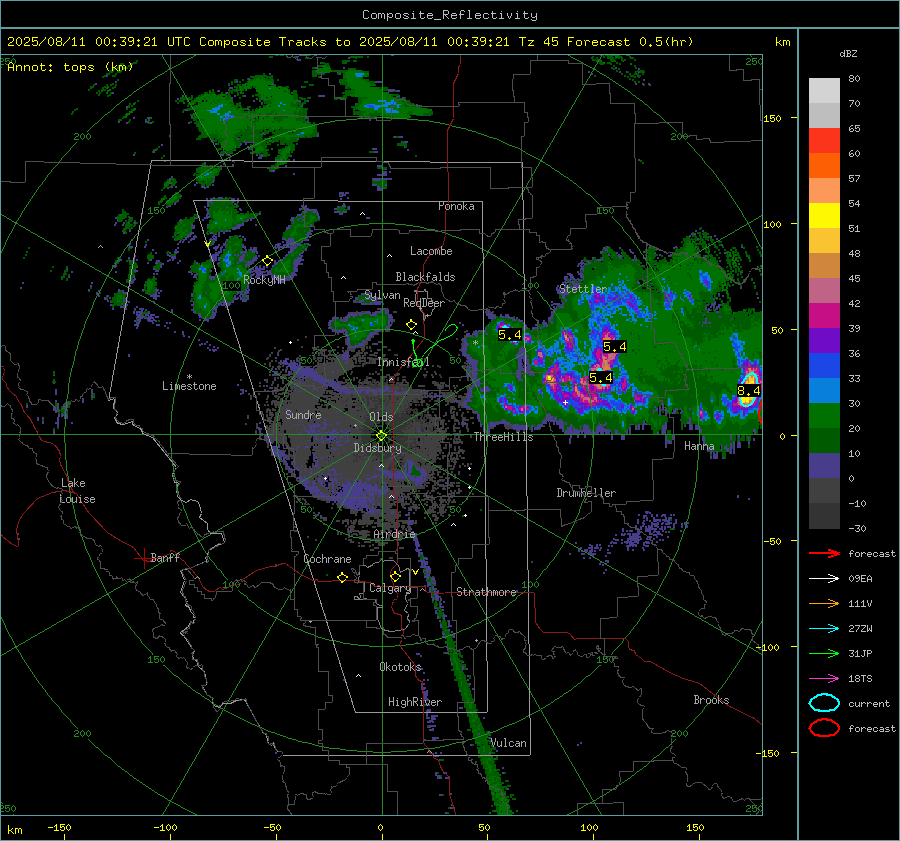This screenshot has width=900, height=841.
Task: Click the -50 tick on the right axis
Action: pos(773,541)
